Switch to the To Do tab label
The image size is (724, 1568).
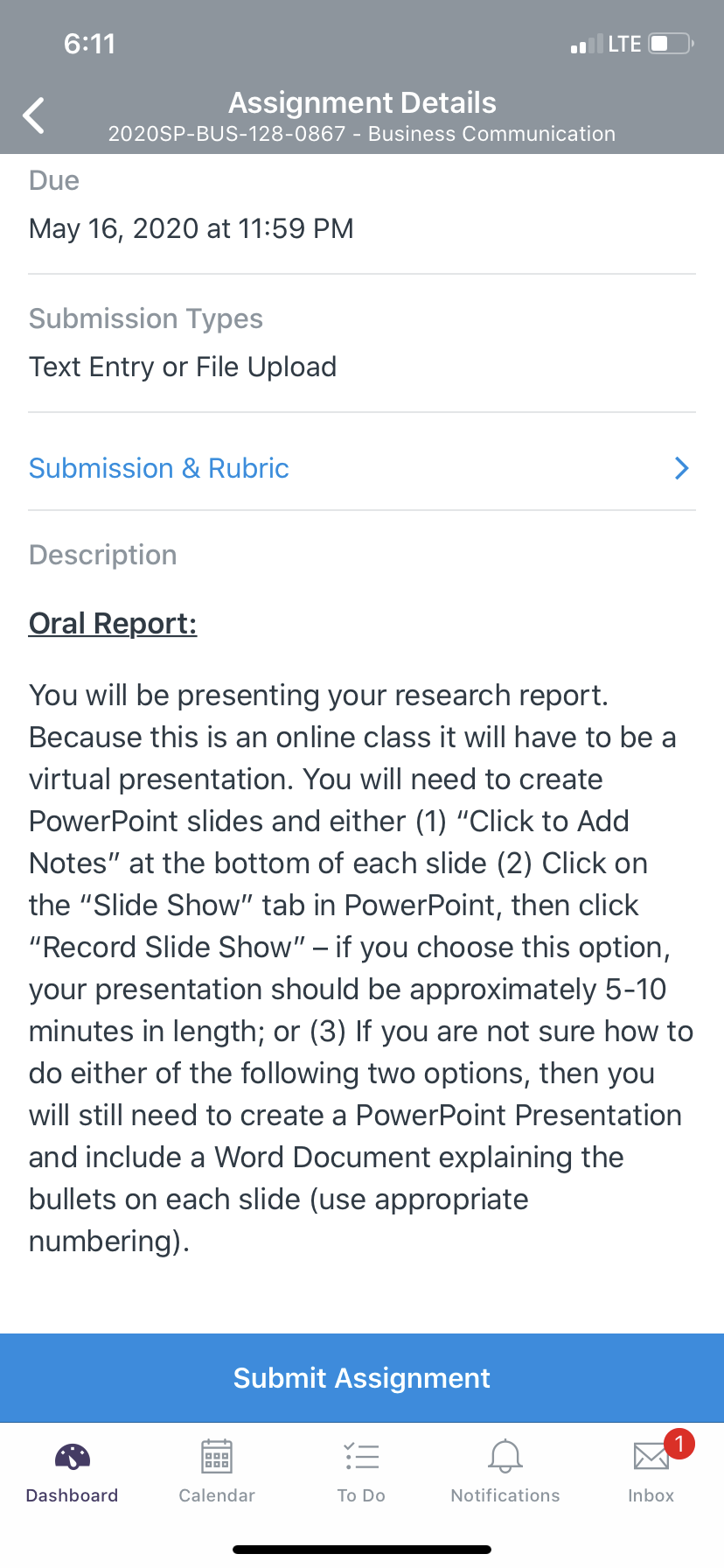pos(361,1495)
